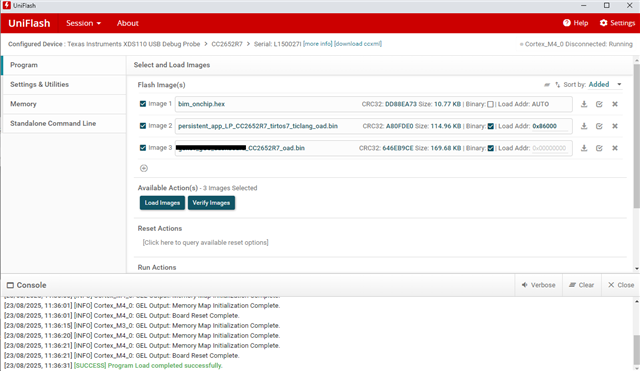This screenshot has width=640, height=371.
Task: Toggle the Image 1 selection checkbox
Action: [143, 104]
